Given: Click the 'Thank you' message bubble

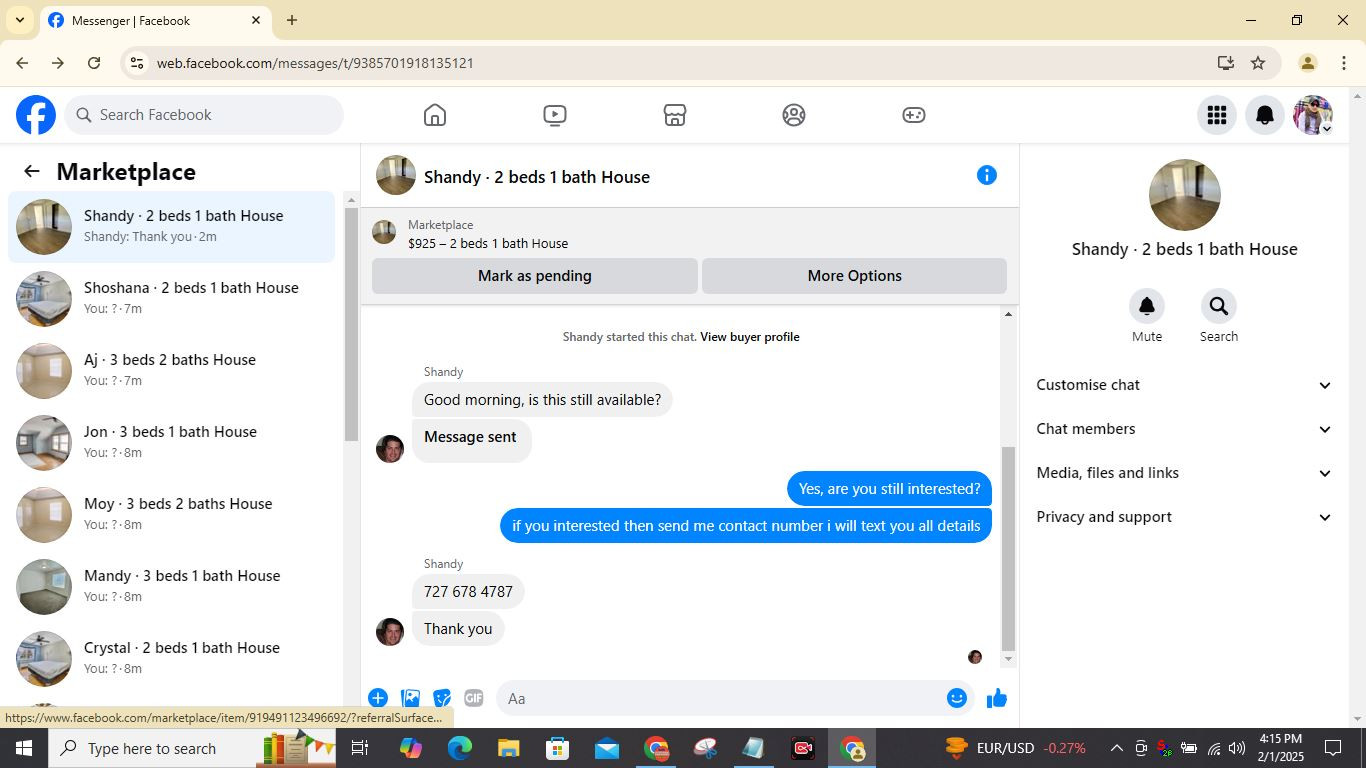Looking at the screenshot, I should (458, 629).
